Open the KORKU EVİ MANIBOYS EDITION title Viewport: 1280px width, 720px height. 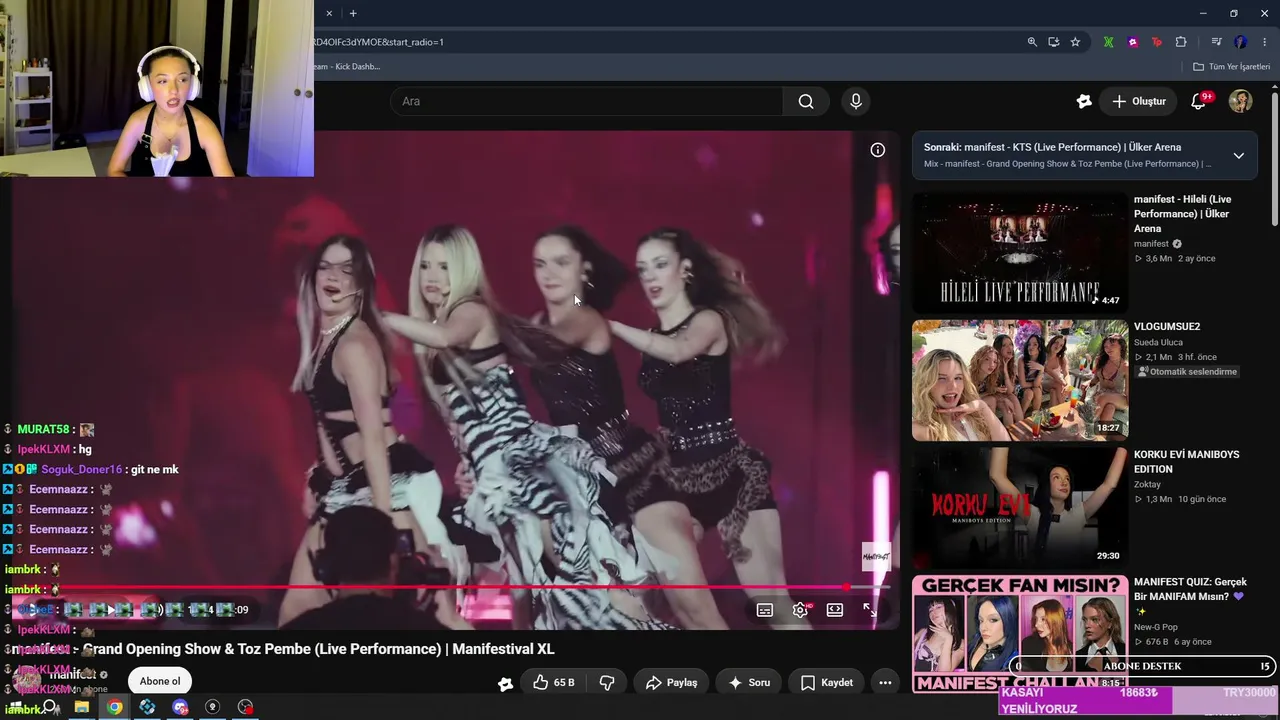[1187, 462]
